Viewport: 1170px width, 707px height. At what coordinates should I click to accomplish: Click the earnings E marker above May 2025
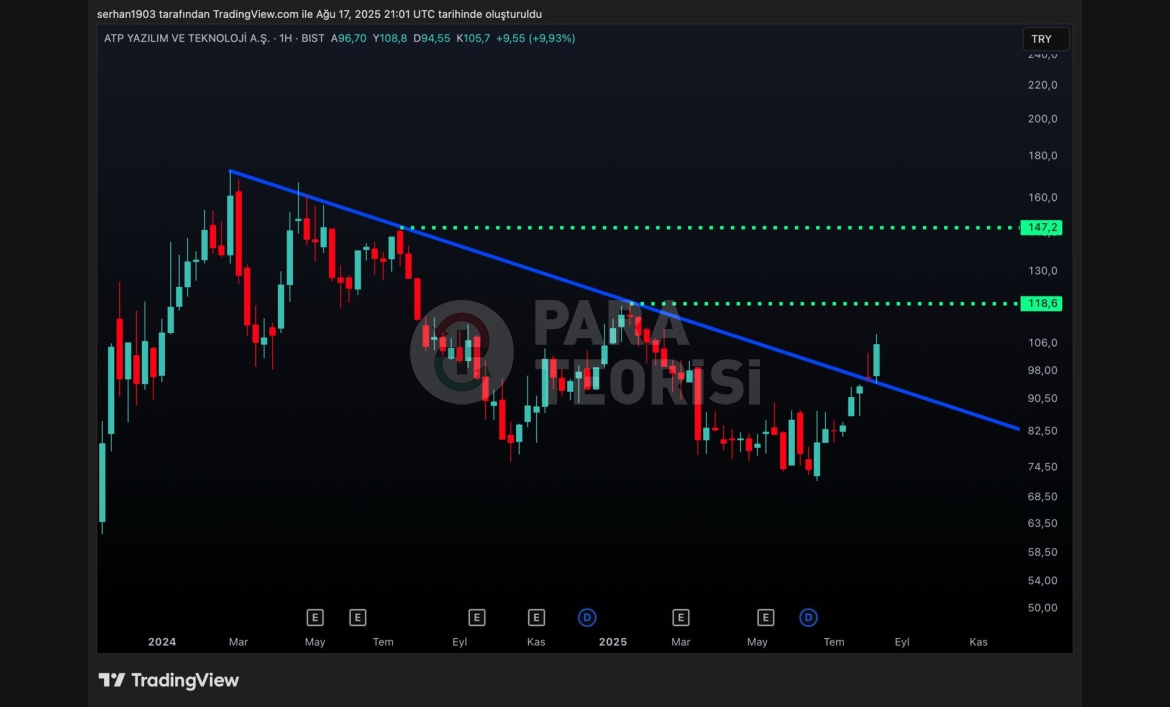[x=766, y=617]
